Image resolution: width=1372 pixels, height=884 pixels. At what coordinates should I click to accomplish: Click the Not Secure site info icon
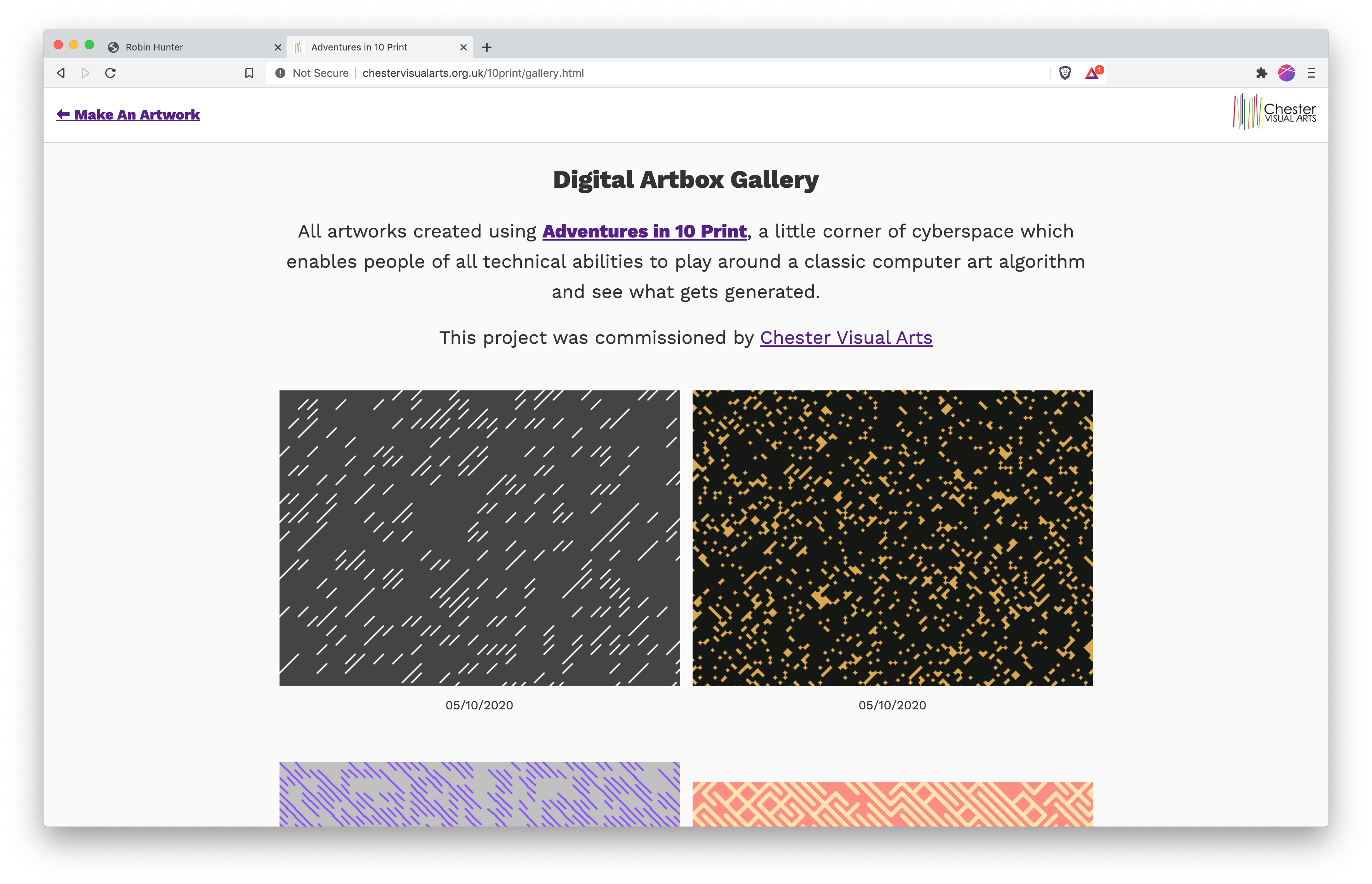click(280, 73)
